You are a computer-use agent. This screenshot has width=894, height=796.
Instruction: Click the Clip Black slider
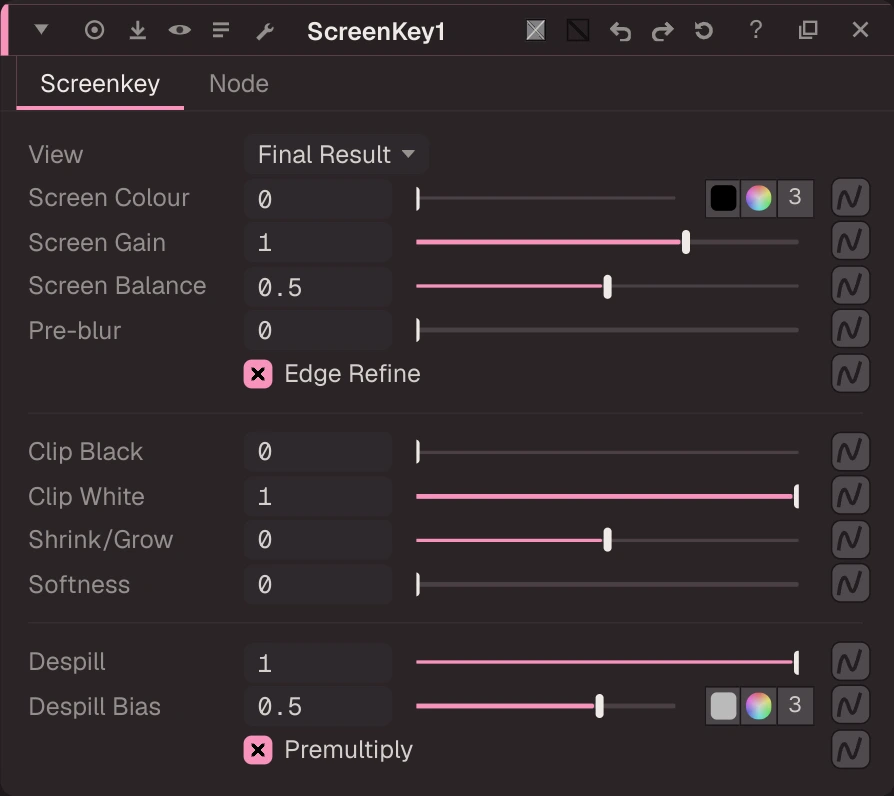point(607,452)
